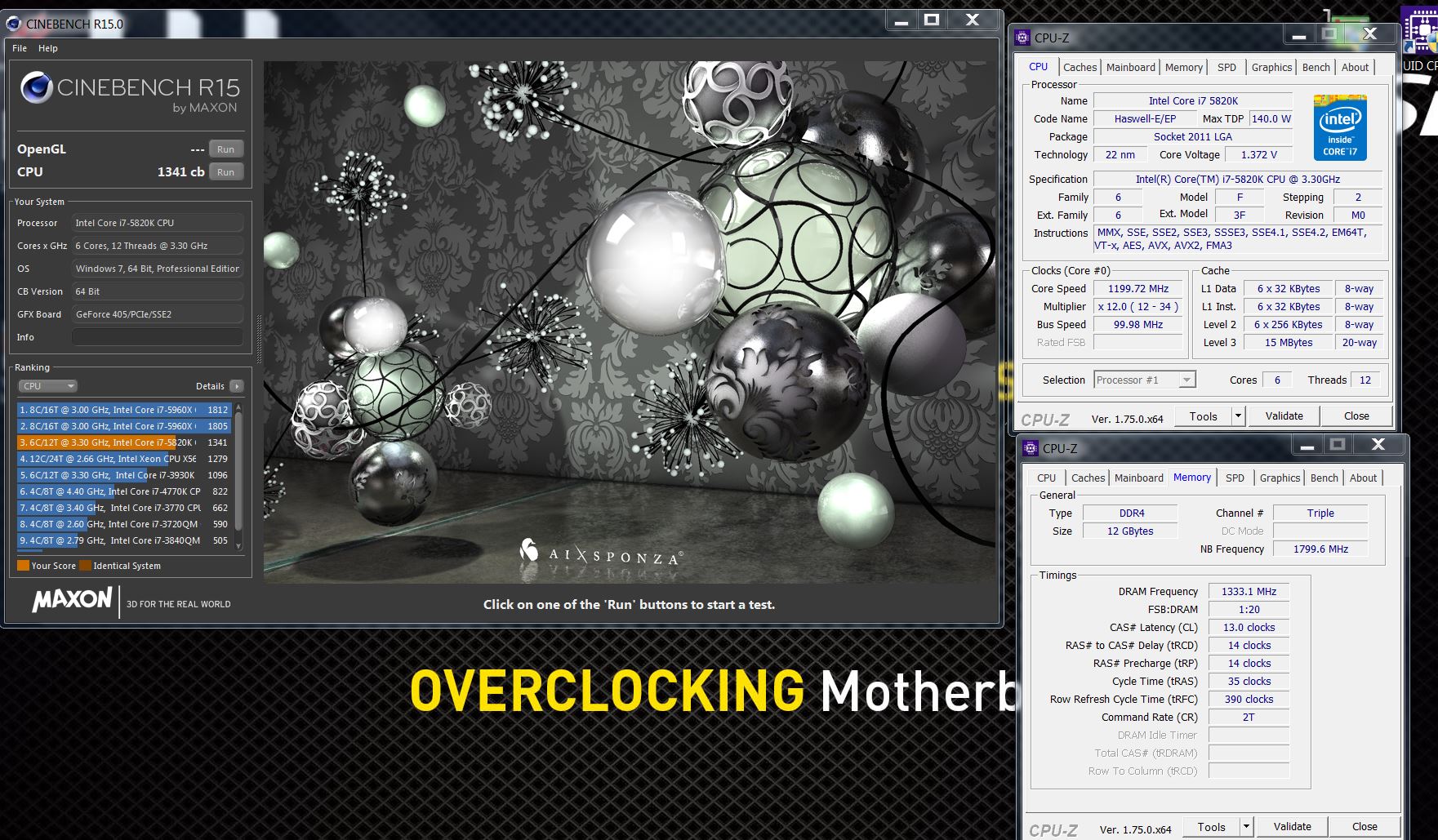Open Caches tab in top CPU-Z window

pos(1080,68)
